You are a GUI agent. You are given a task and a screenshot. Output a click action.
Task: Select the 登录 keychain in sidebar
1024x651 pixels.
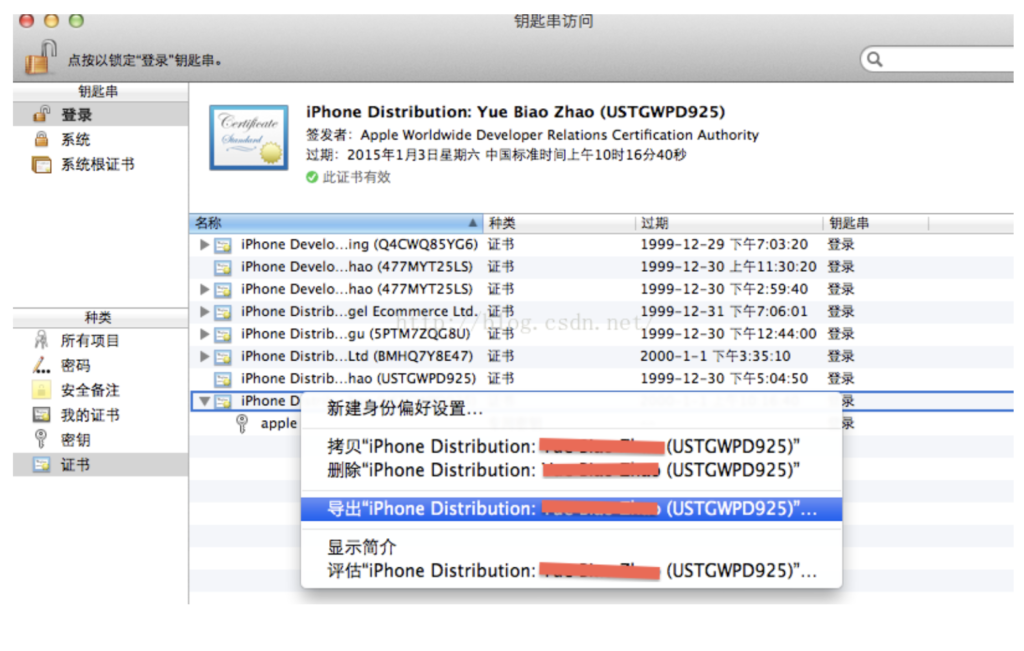tap(101, 115)
